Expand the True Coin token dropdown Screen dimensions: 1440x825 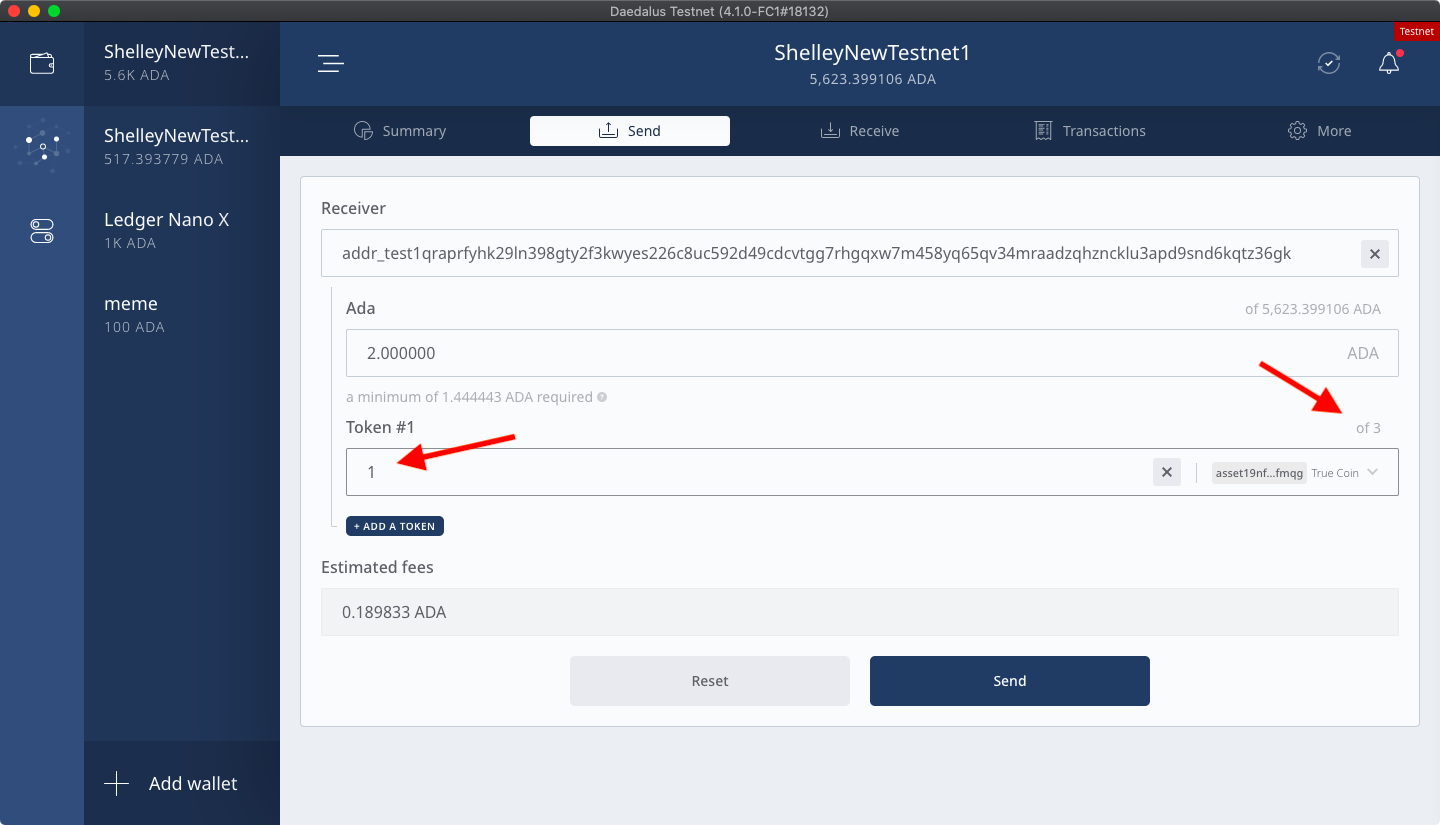tap(1372, 472)
